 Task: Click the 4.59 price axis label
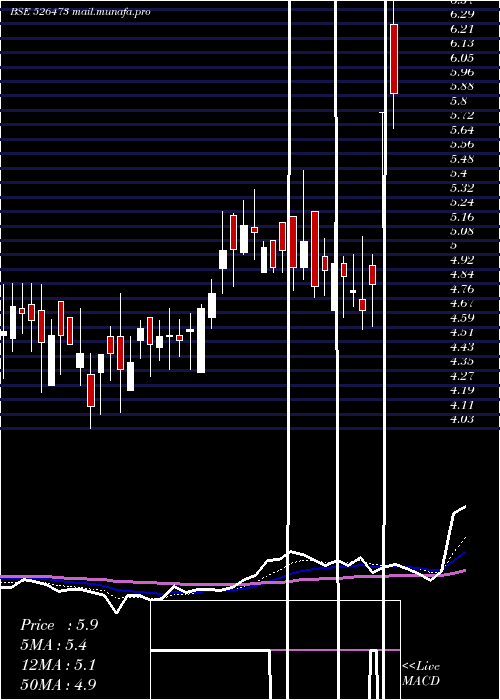point(462,318)
